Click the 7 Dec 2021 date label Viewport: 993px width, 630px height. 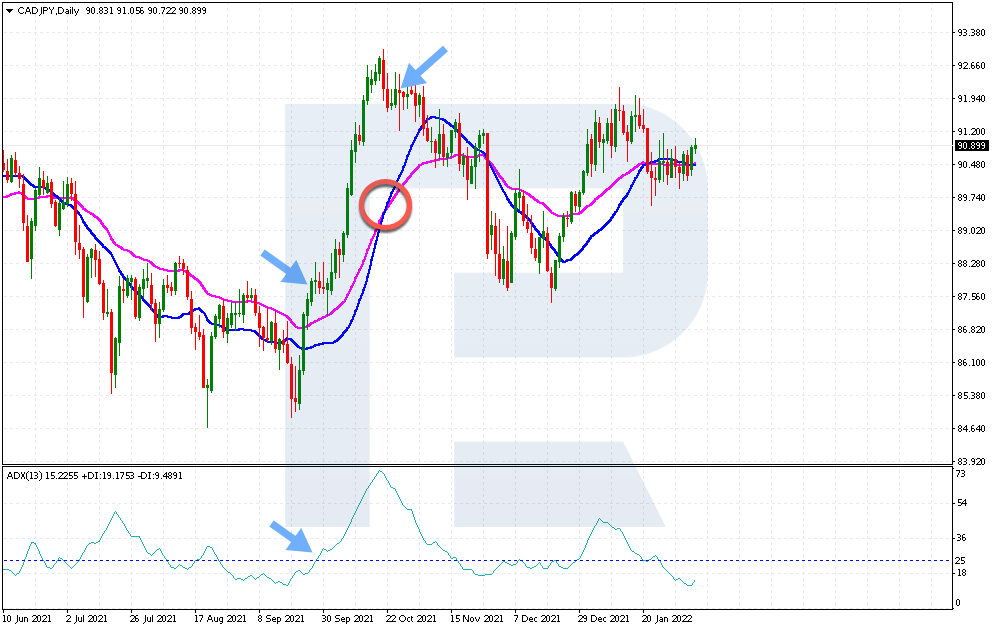click(x=537, y=619)
